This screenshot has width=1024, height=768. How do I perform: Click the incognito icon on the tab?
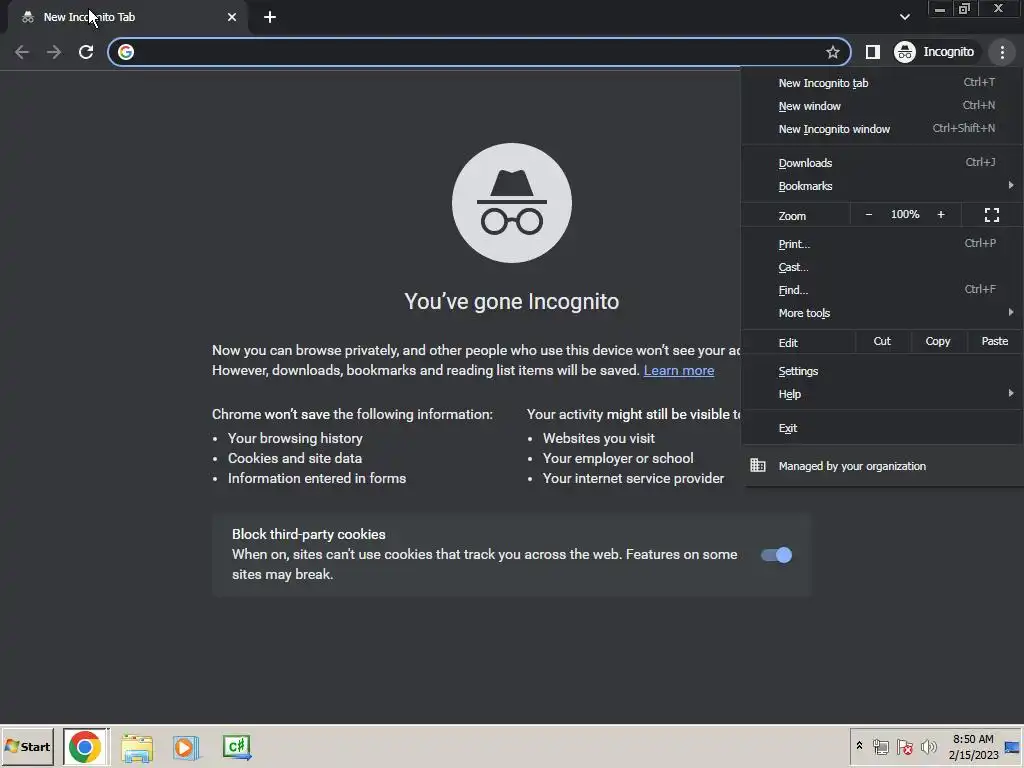(x=27, y=17)
